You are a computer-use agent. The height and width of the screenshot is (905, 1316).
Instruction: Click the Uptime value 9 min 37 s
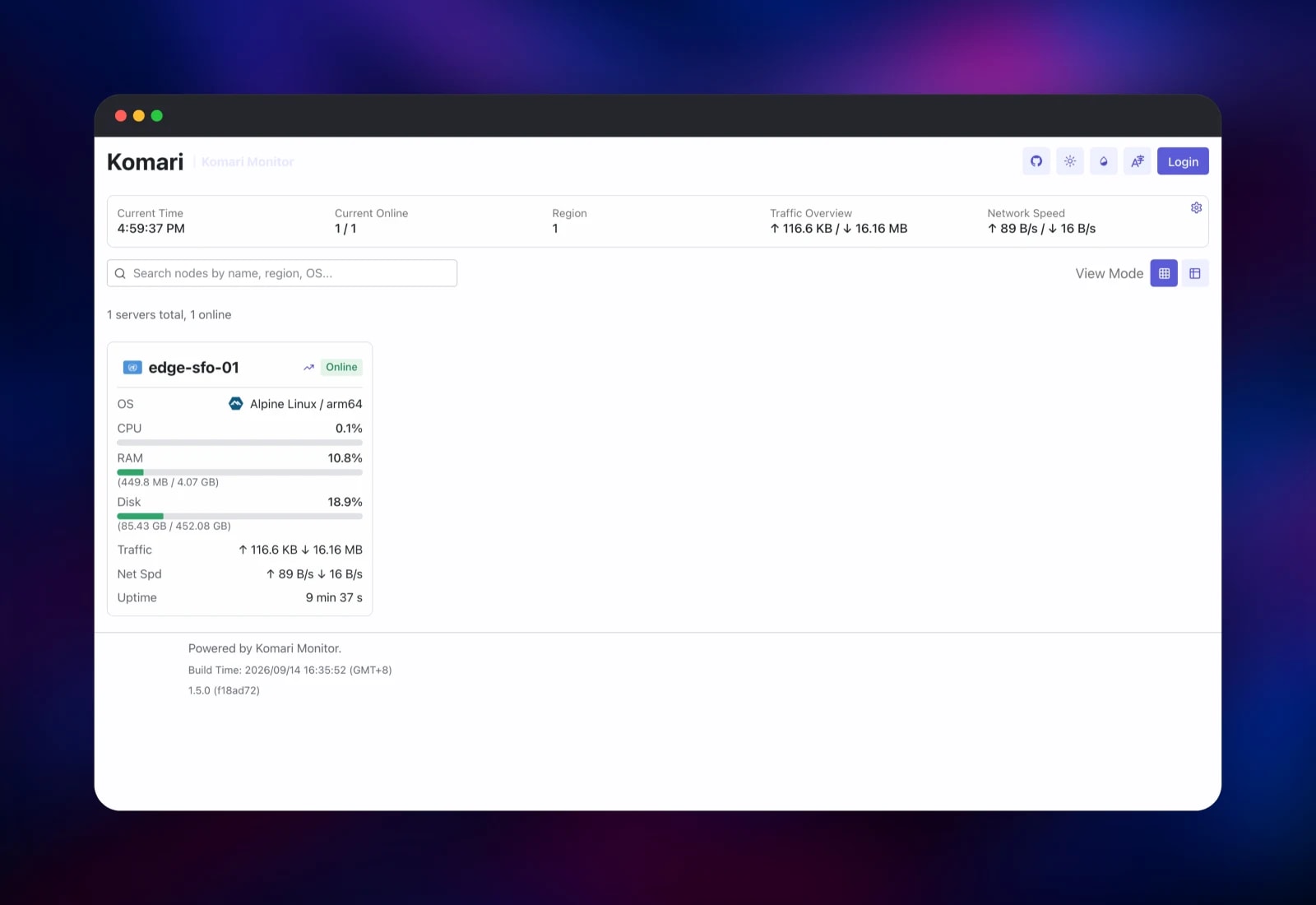pos(334,597)
